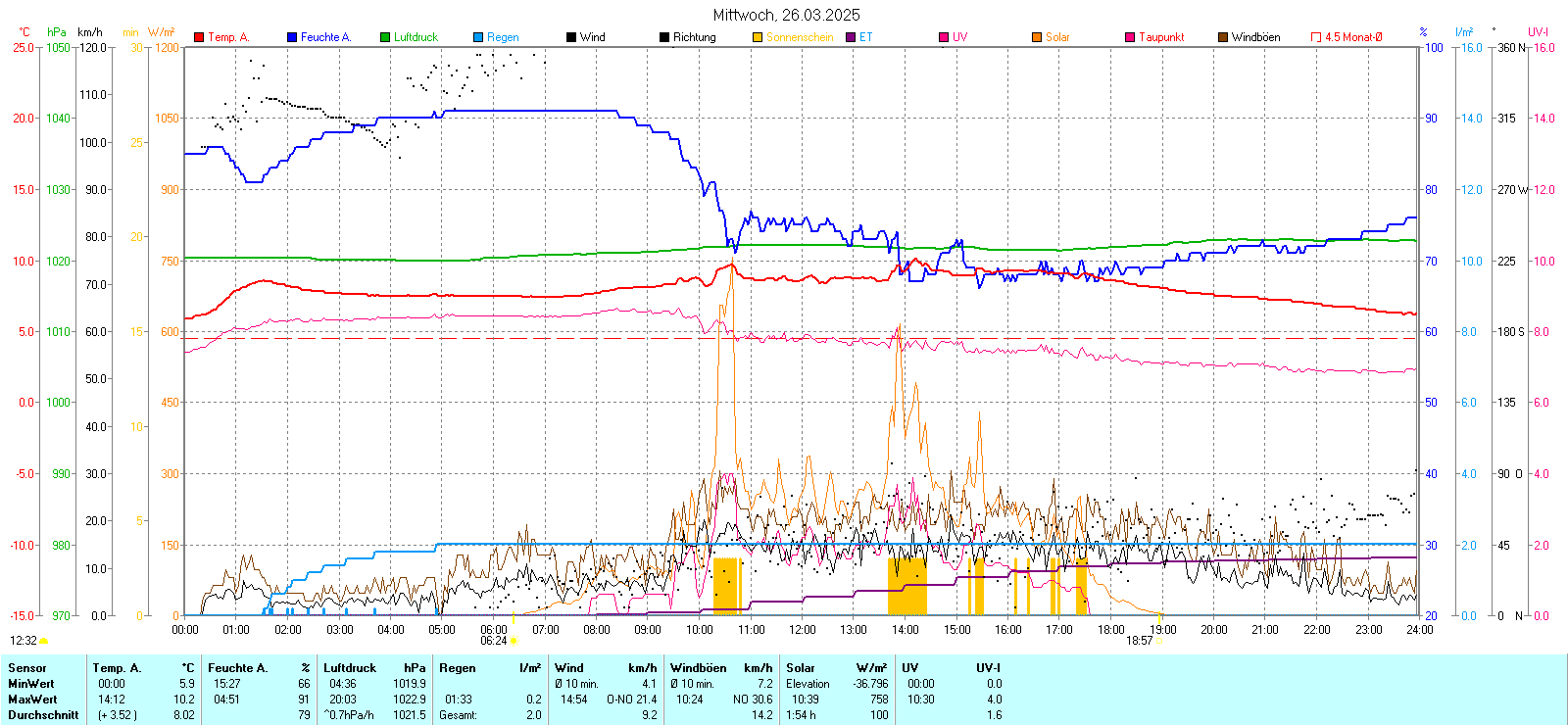The width and height of the screenshot is (1568, 725).
Task: Click the Taupunkt legend label
Action: click(x=1161, y=37)
